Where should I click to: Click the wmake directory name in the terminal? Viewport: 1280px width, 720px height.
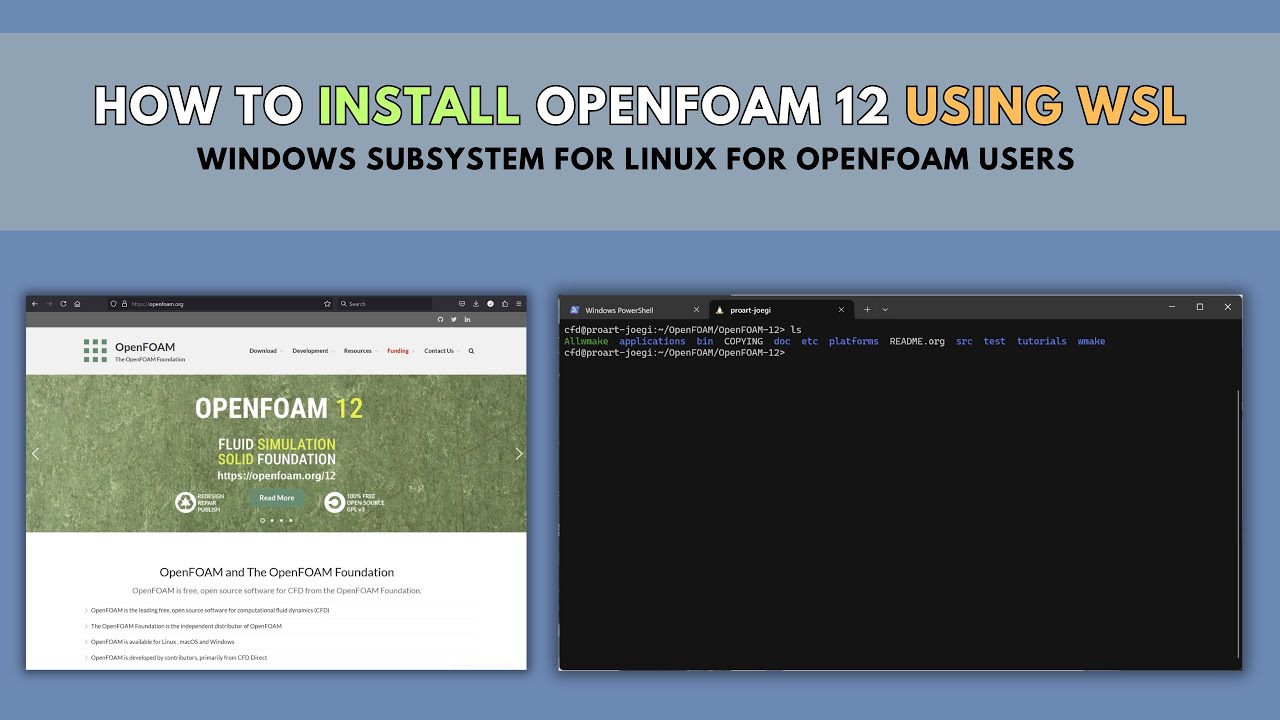[x=1091, y=342]
